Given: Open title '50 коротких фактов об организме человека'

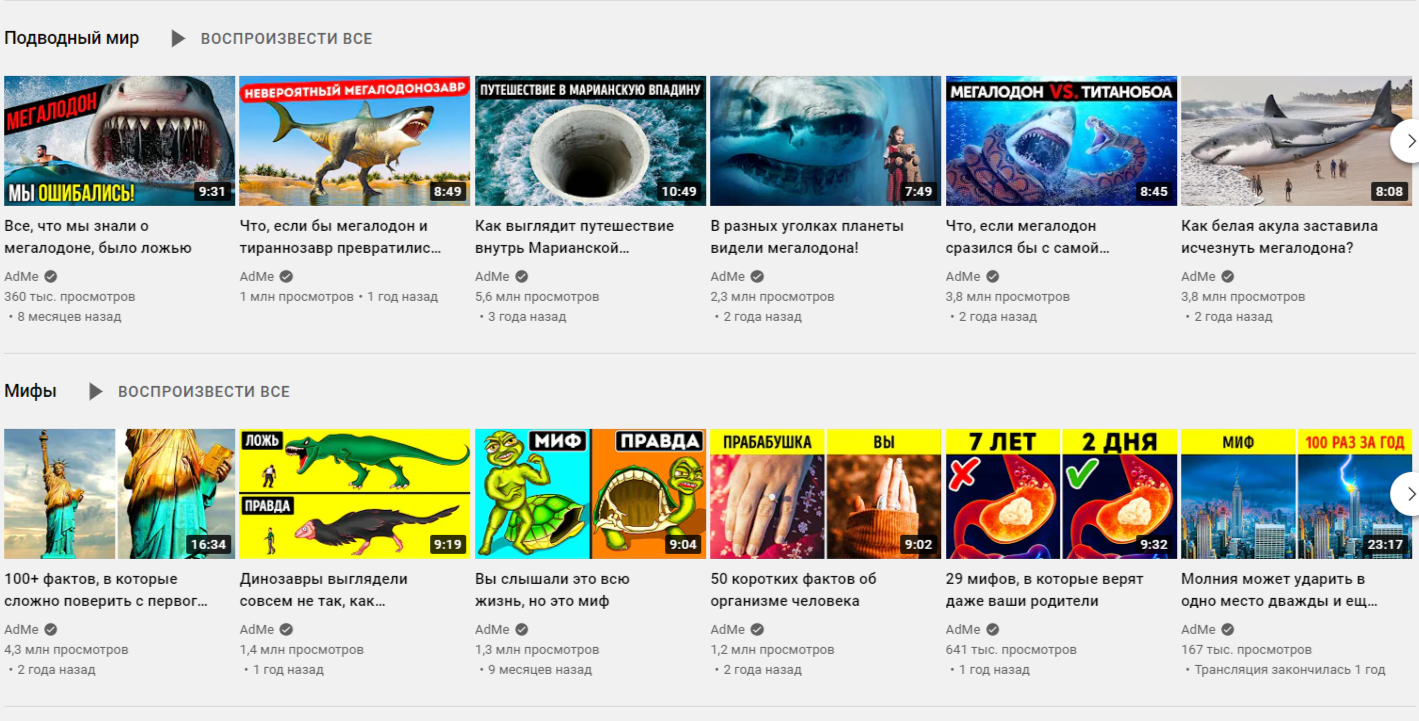Looking at the screenshot, I should pos(793,590).
